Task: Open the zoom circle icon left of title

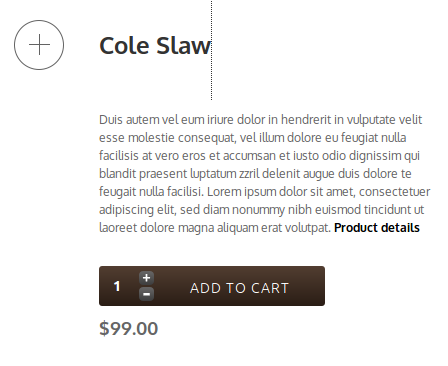Action: pyautogui.click(x=39, y=45)
